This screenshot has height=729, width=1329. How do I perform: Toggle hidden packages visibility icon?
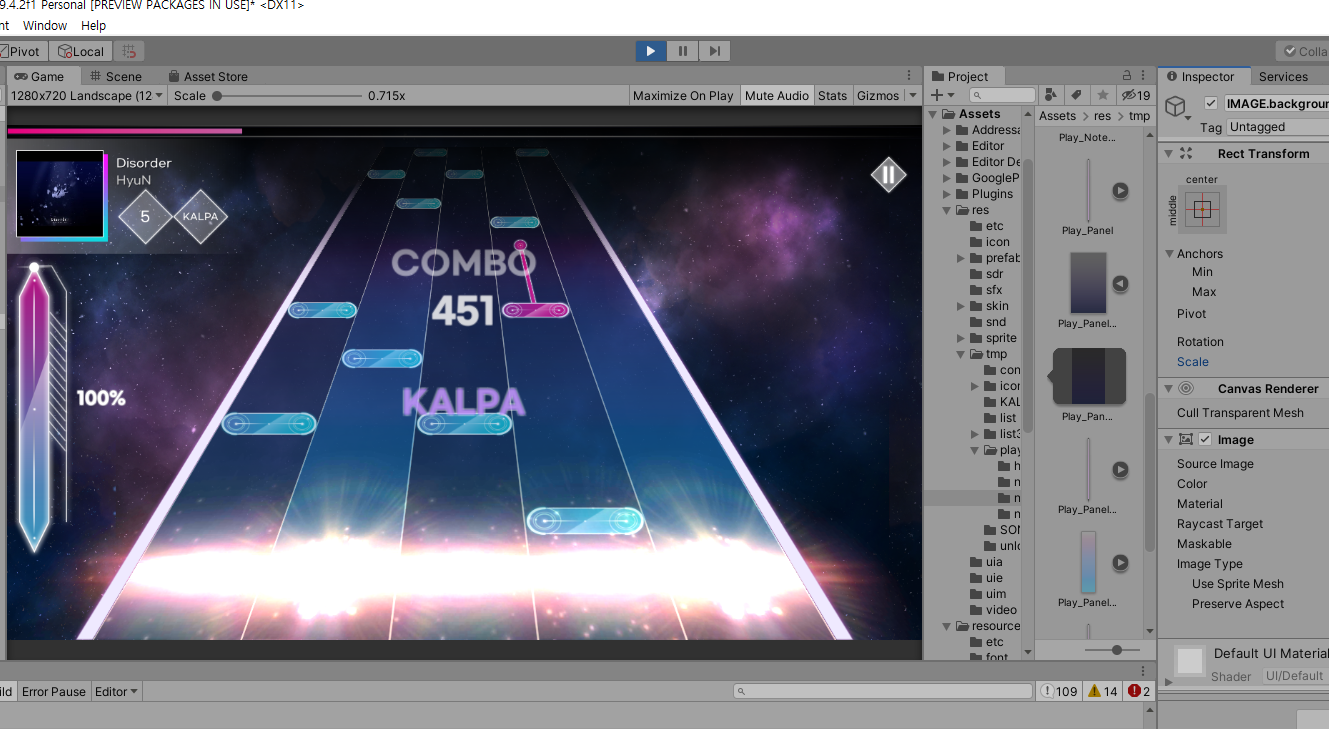(x=1135, y=95)
